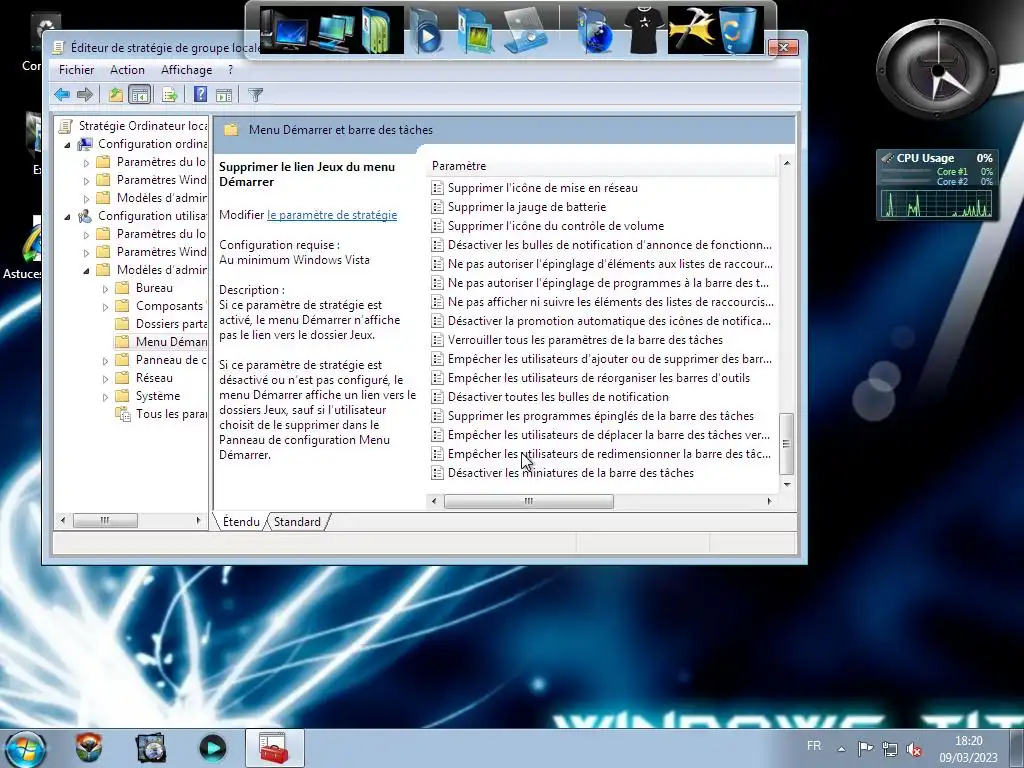The width and height of the screenshot is (1024, 768).
Task: Open the globe browser folder in dock
Action: click(x=595, y=33)
